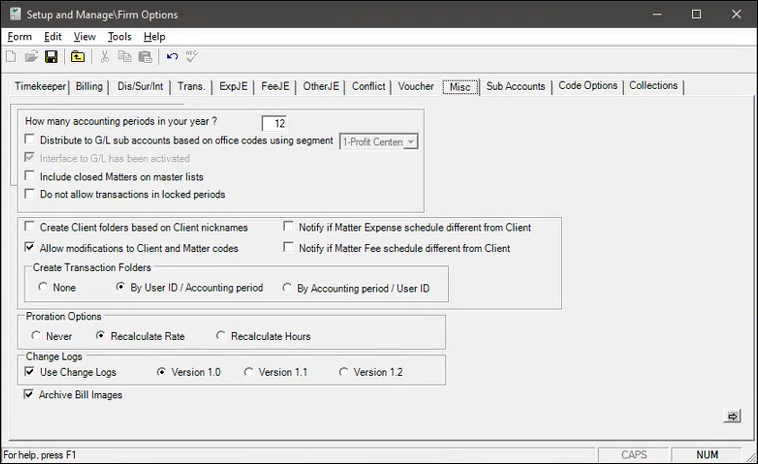758x464 pixels.
Task: Click the Paste clipboard icon
Action: (145, 57)
